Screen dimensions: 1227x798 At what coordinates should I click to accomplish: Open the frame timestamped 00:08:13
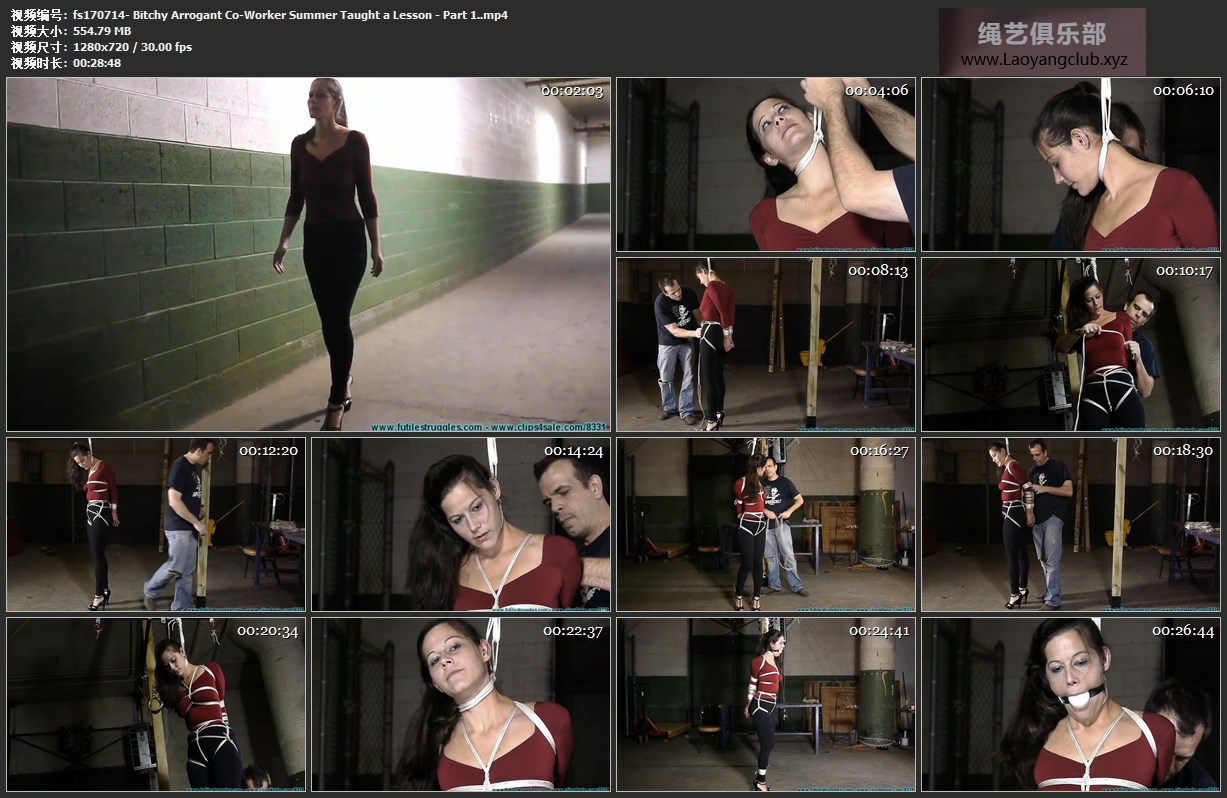coord(765,344)
